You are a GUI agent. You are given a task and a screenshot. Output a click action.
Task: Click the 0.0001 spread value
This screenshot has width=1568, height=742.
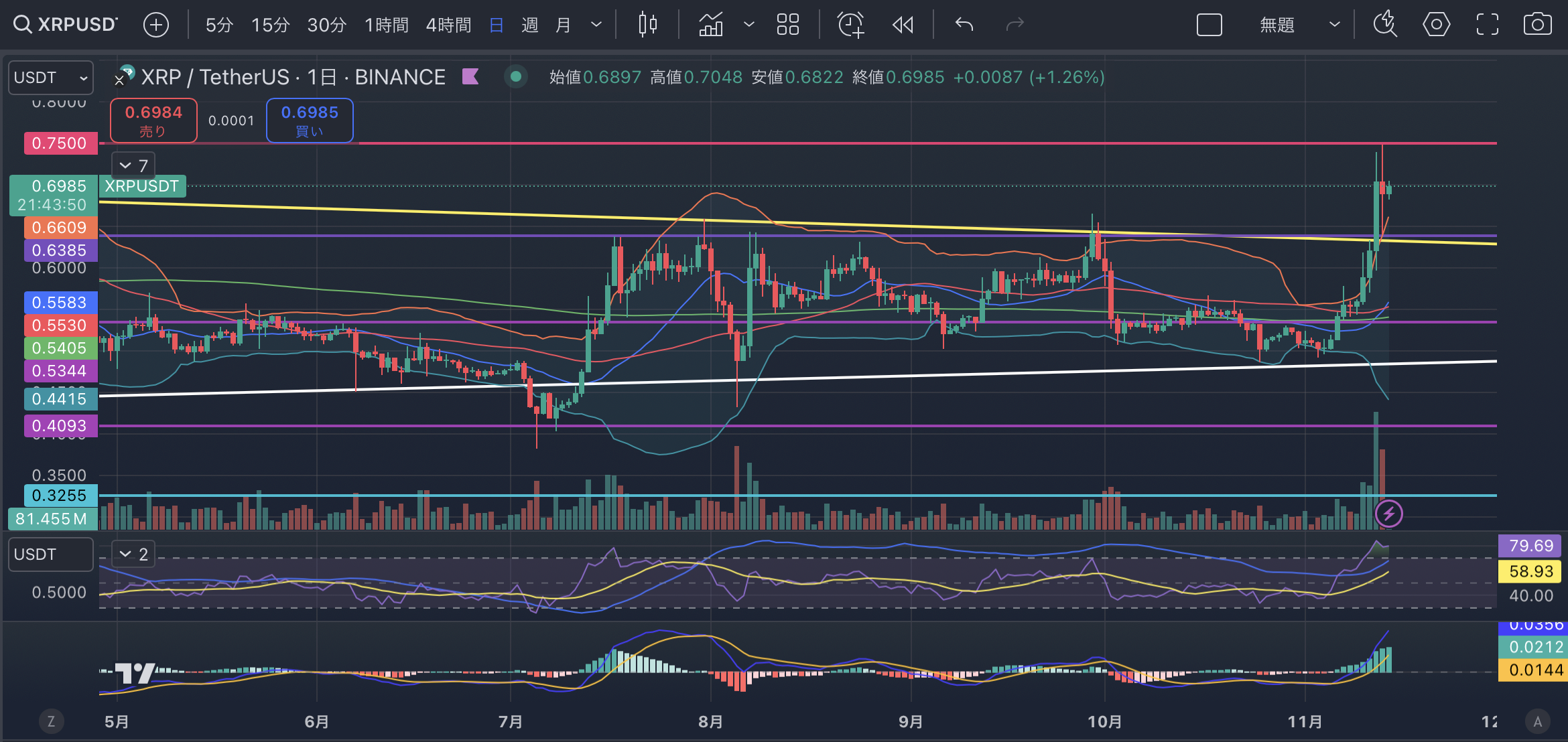point(231,121)
